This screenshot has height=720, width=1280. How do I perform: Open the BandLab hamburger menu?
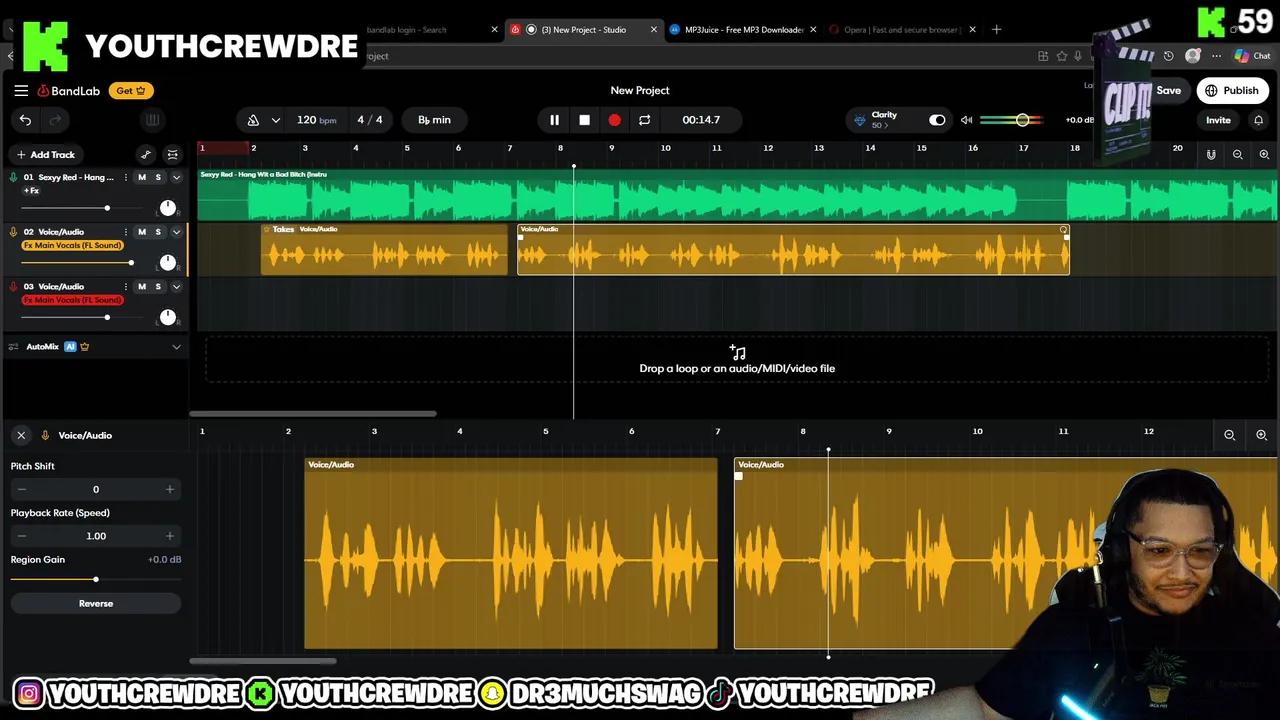pos(21,90)
